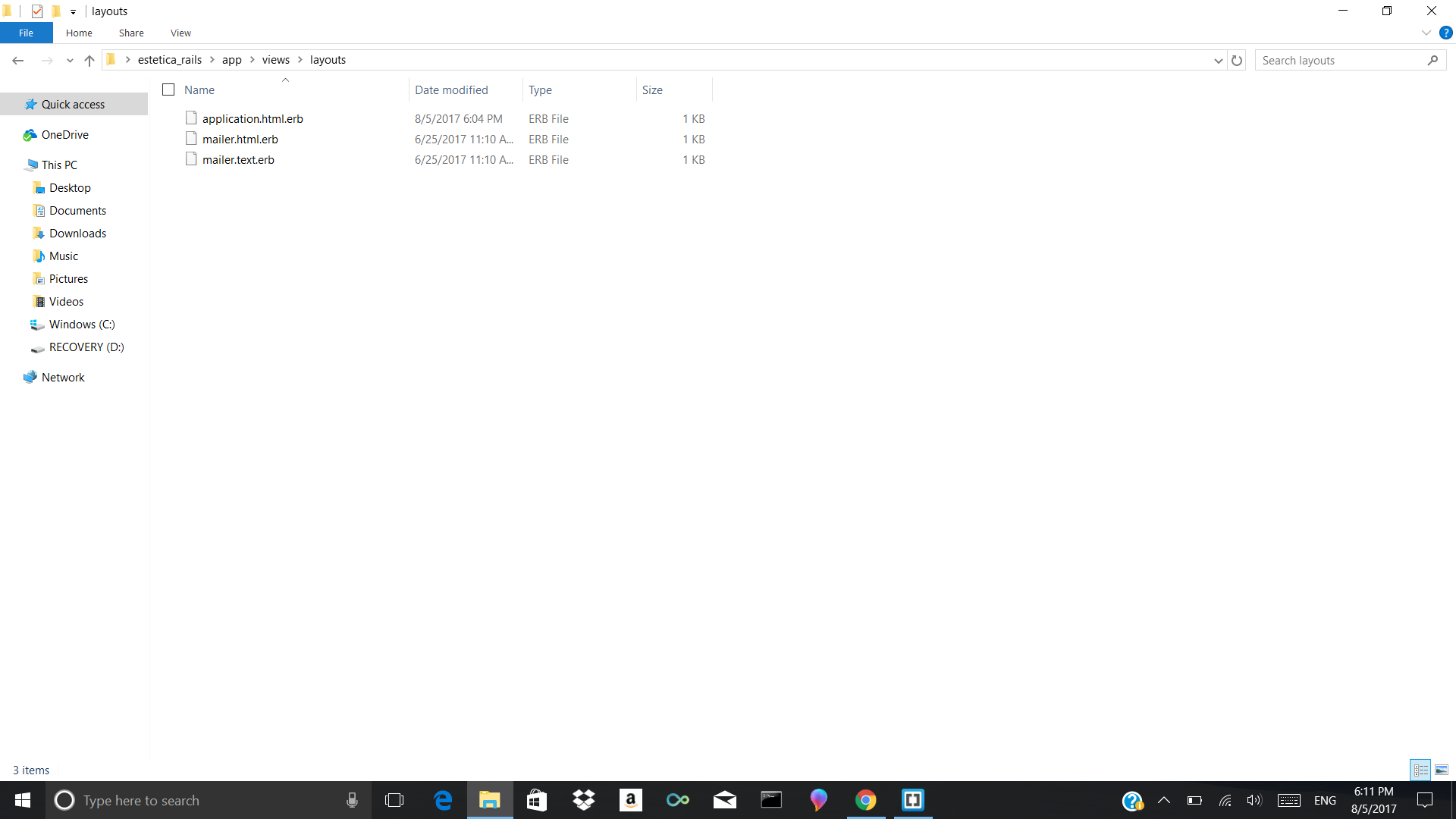Image resolution: width=1456 pixels, height=819 pixels.
Task: Click views in breadcrumb path
Action: click(276, 60)
